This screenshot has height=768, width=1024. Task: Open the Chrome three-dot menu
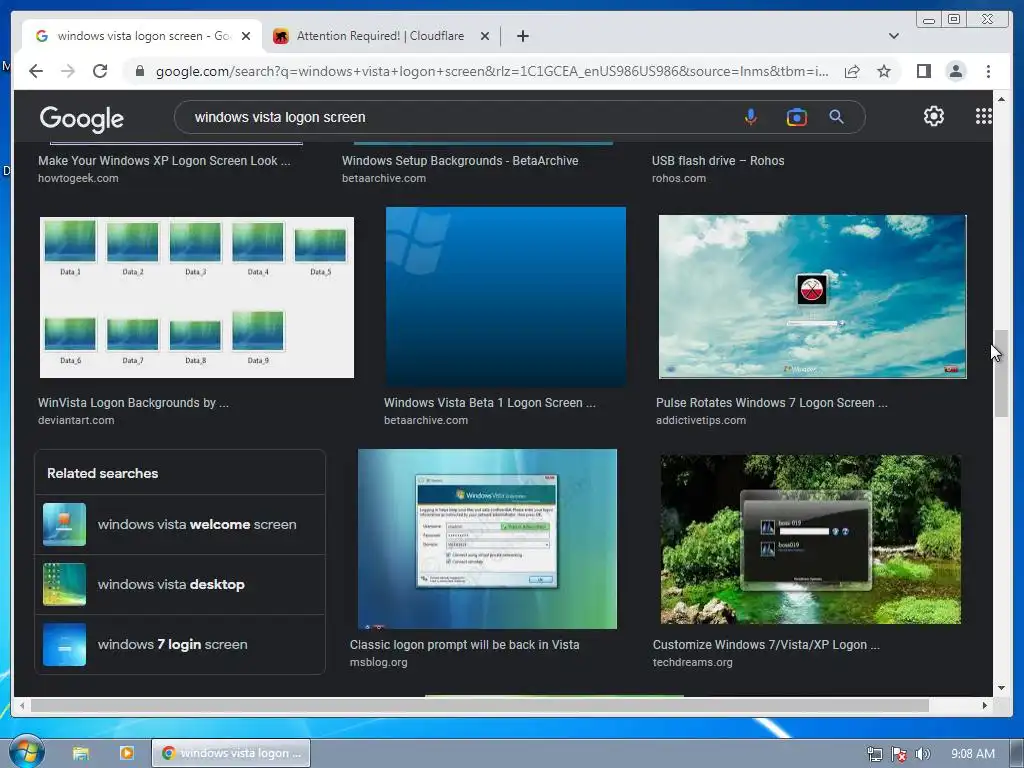(x=988, y=71)
